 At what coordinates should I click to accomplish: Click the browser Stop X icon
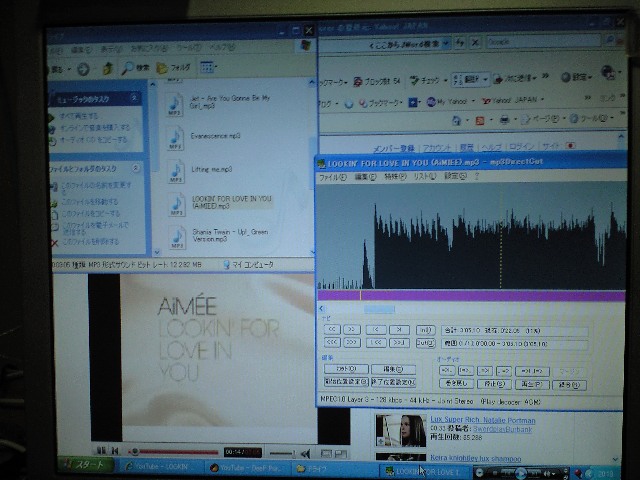[x=475, y=42]
